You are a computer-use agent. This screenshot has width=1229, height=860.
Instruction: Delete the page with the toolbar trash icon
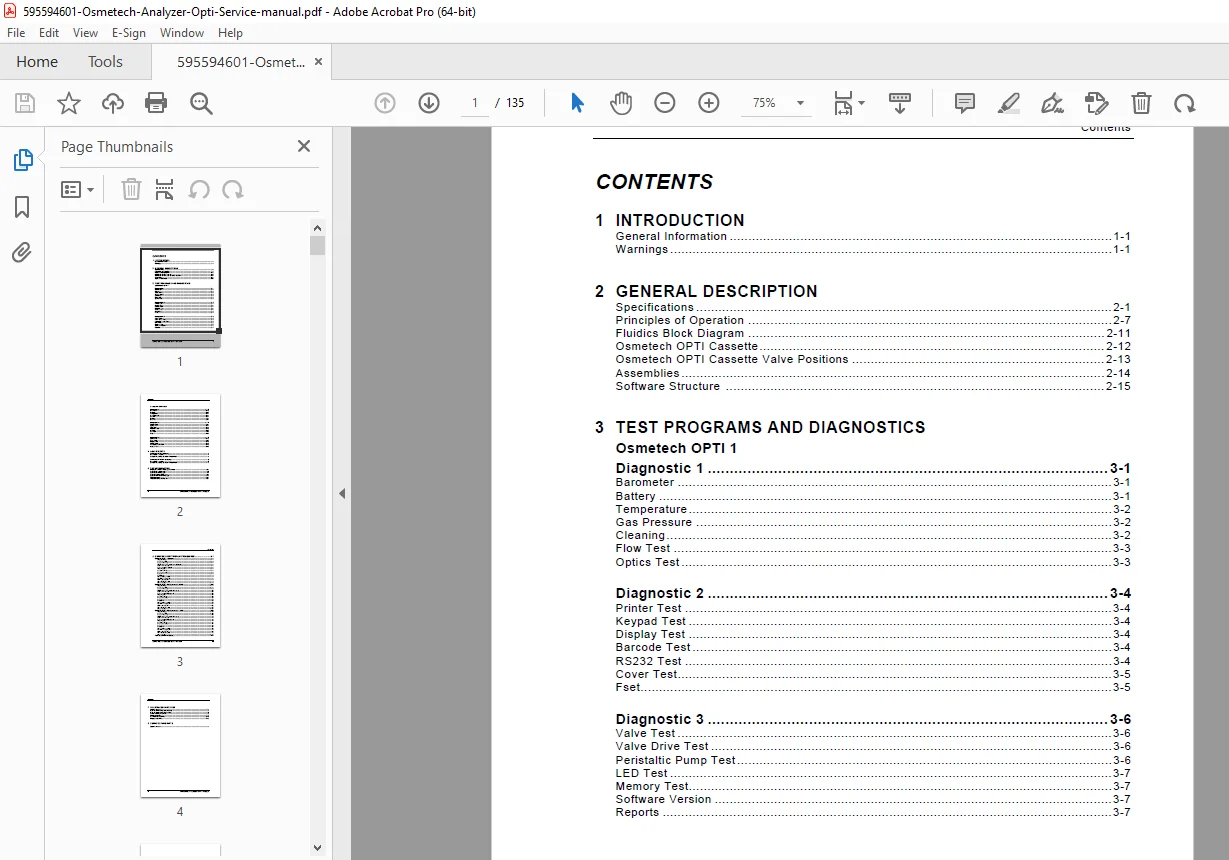point(1141,103)
